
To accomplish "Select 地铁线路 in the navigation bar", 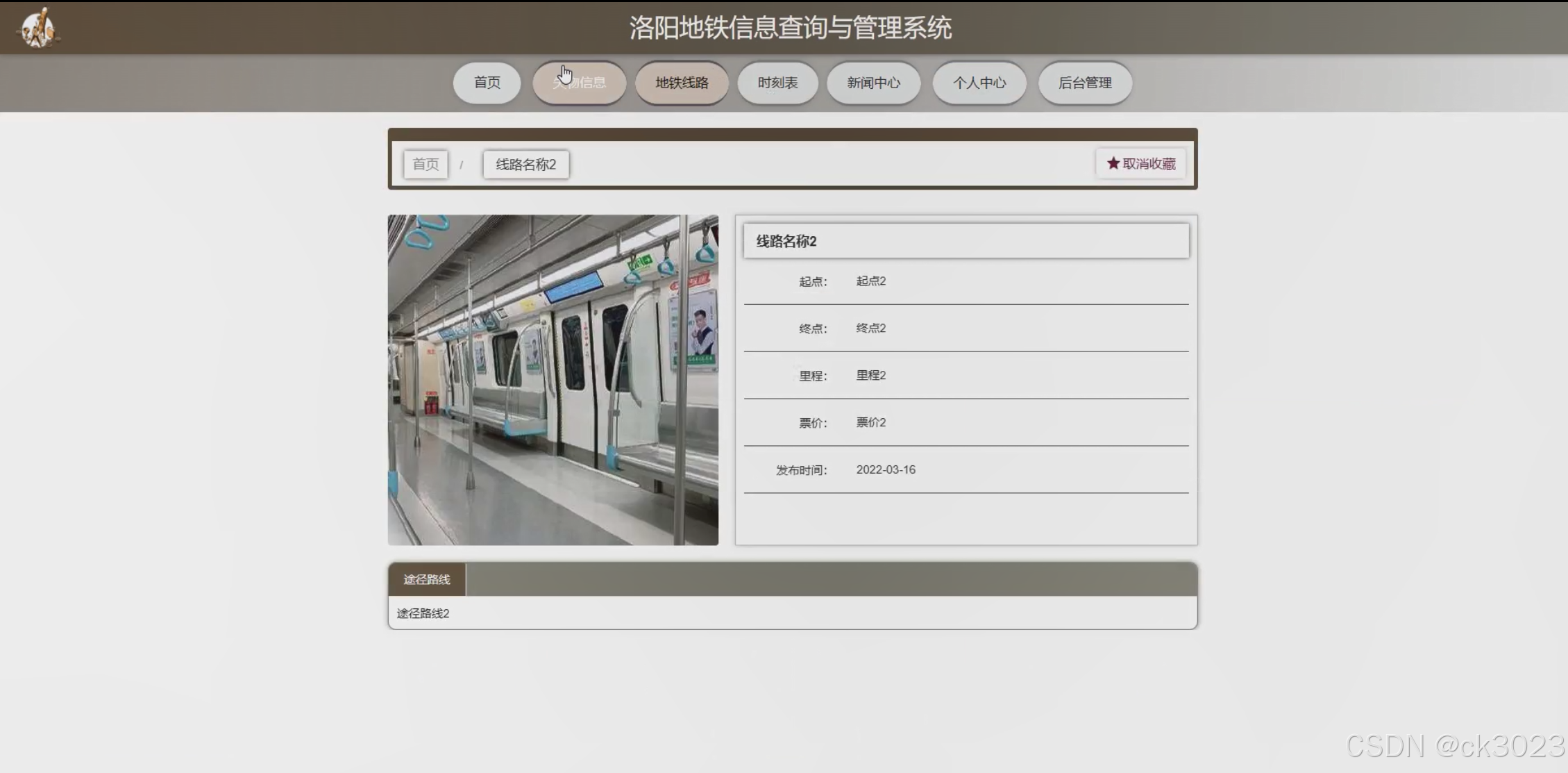I will pos(682,83).
